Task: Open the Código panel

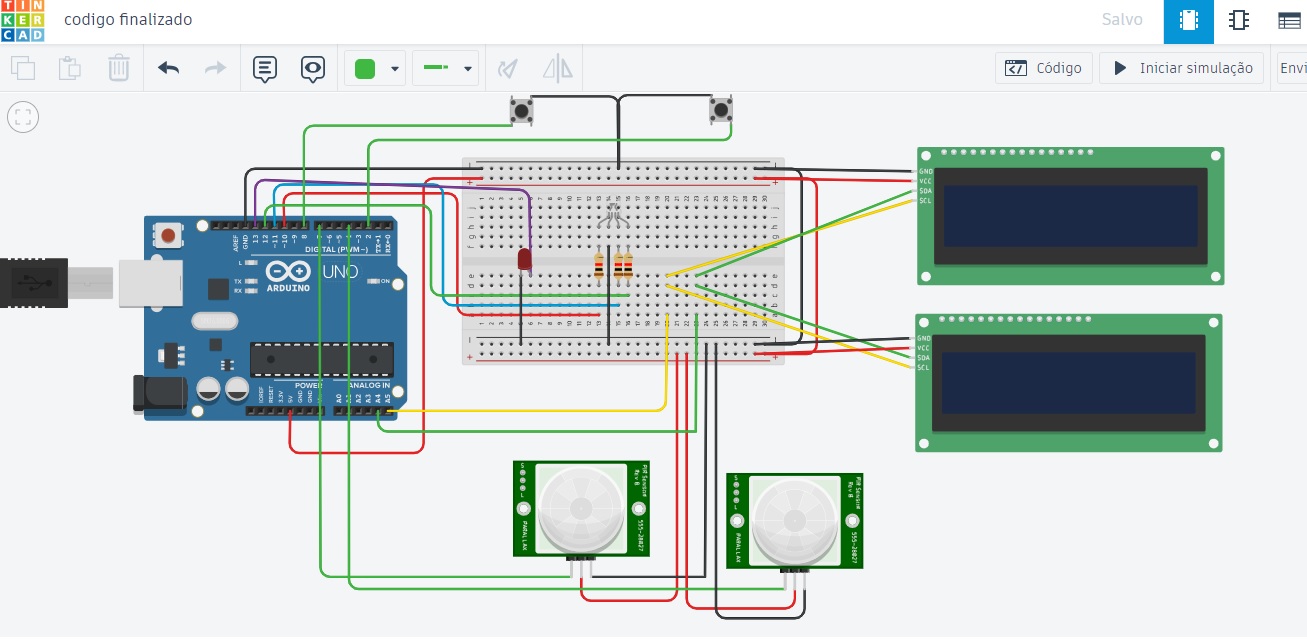Action: 1044,68
